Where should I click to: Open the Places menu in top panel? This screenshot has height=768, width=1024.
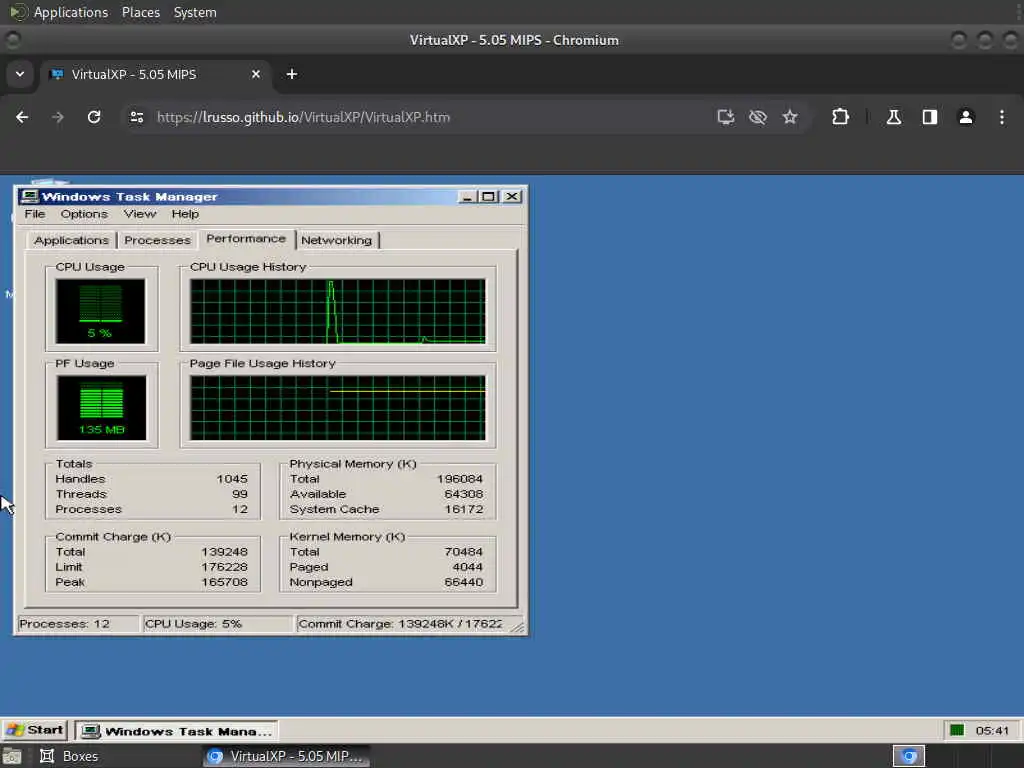point(140,12)
